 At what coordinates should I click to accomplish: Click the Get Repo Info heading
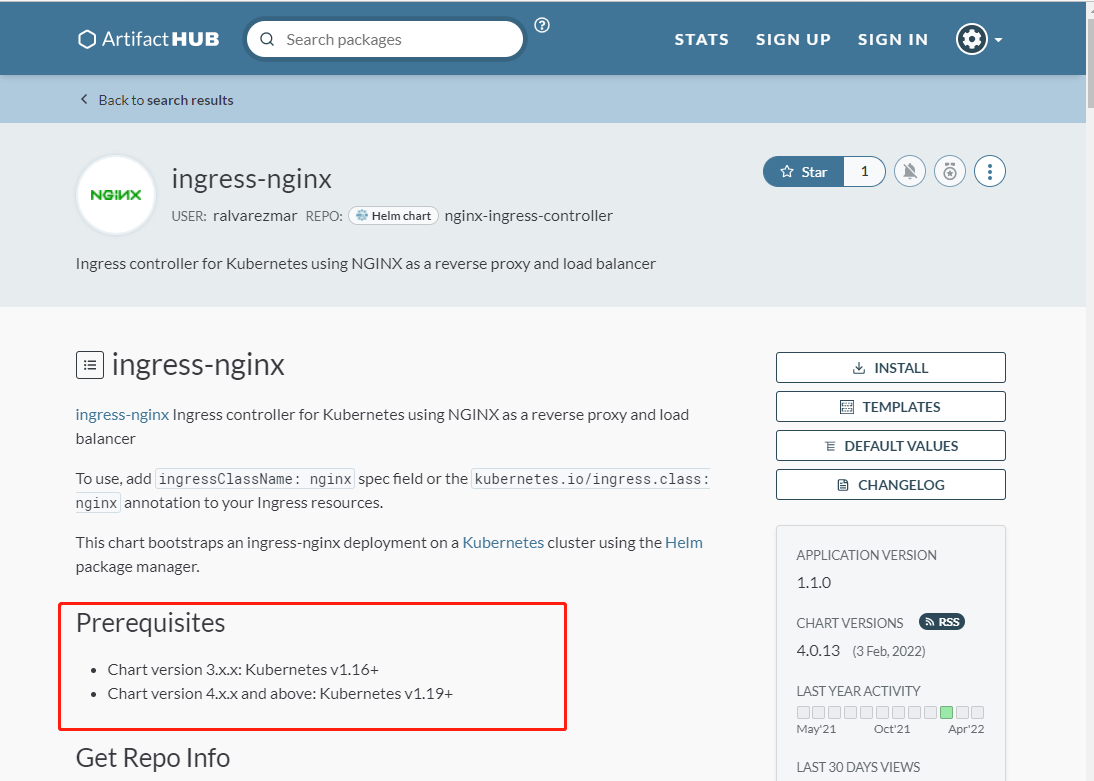(153, 758)
